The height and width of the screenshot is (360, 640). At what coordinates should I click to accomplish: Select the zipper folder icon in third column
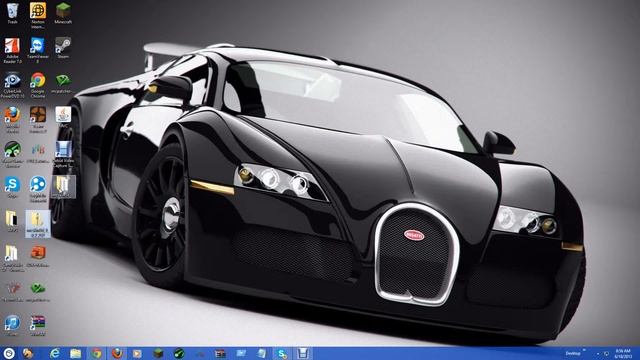pyautogui.click(x=63, y=187)
